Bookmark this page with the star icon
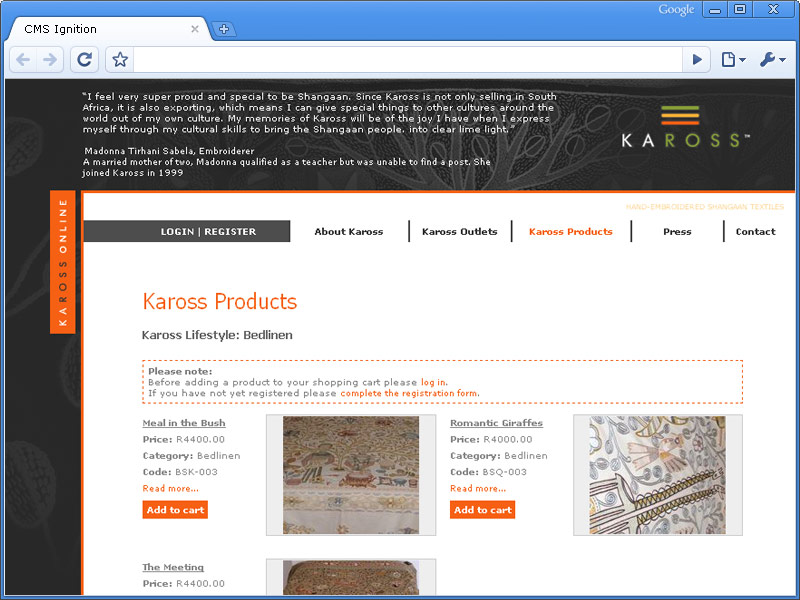Screen dimensions: 800x600 point(120,60)
